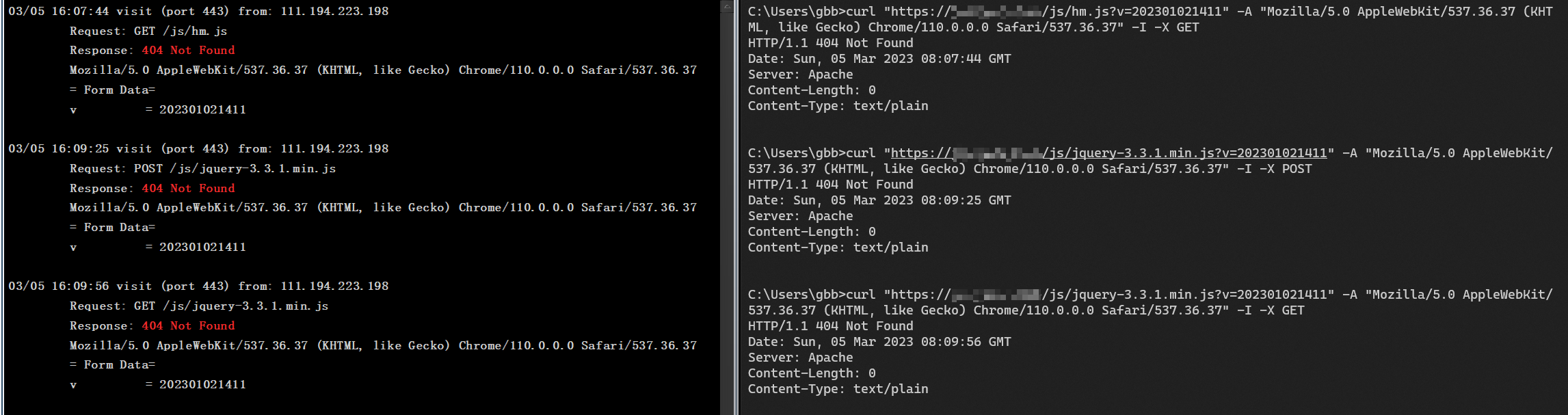Click the Date 08:09:56 GMT response header

point(879,342)
